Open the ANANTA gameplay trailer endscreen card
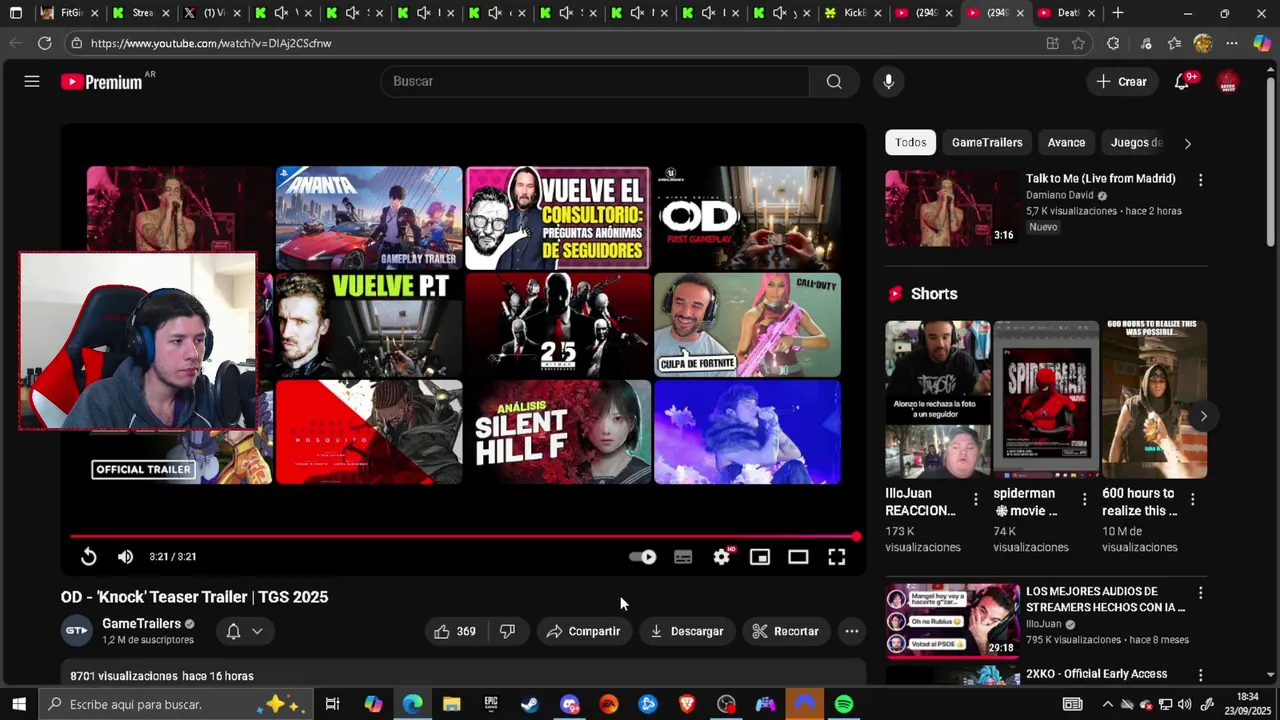The image size is (1280, 720). click(x=369, y=218)
